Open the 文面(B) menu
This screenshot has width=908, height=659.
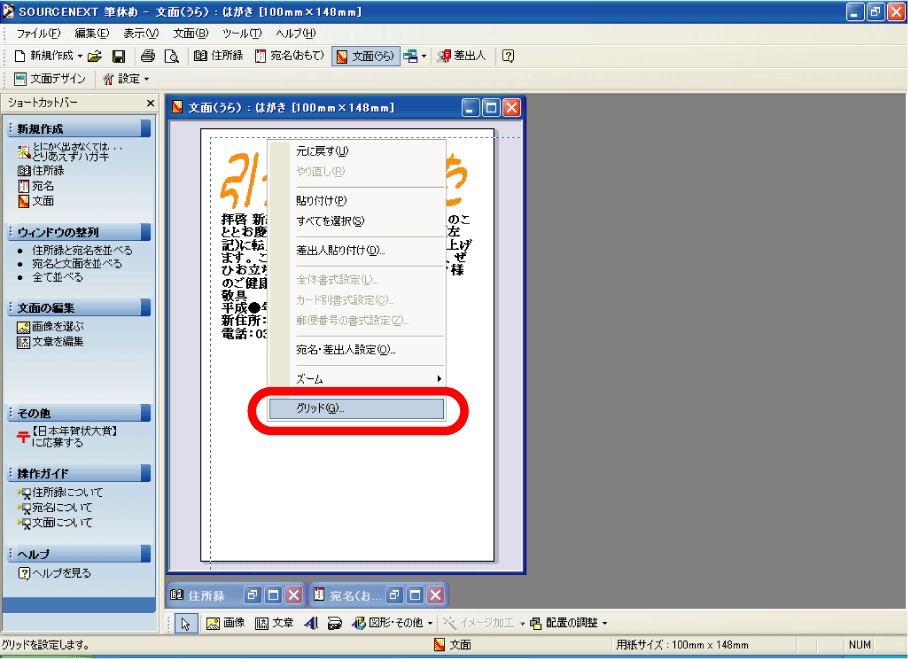pyautogui.click(x=191, y=34)
